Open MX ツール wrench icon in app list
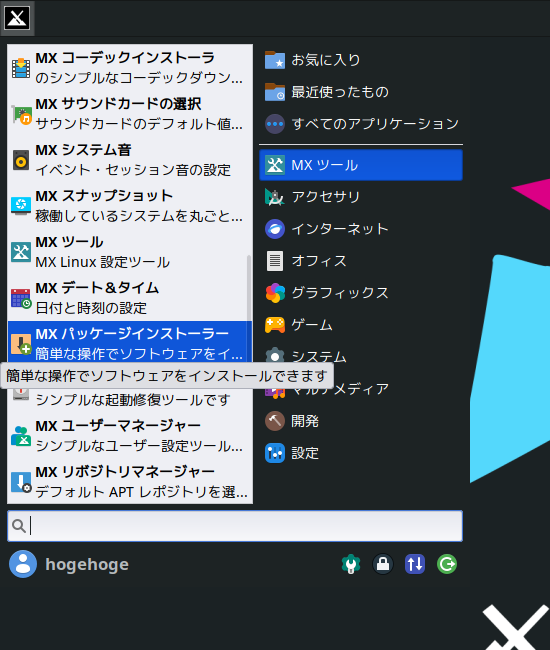 point(21,252)
